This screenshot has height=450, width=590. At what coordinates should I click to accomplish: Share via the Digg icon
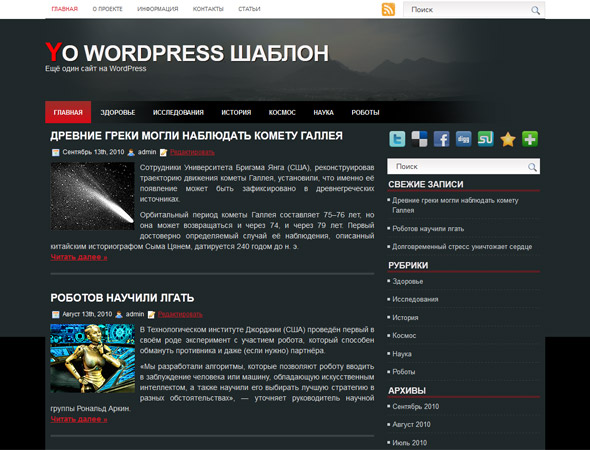click(464, 139)
